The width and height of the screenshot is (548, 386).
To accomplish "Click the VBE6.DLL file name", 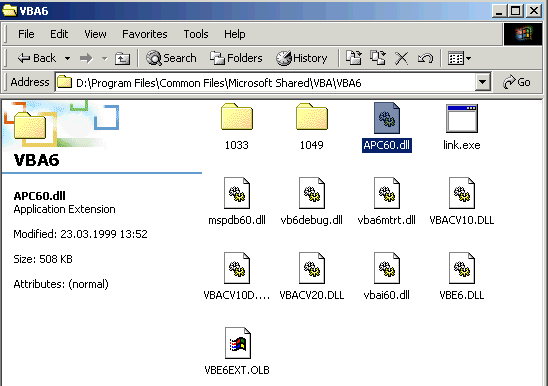I will pyautogui.click(x=462, y=295).
